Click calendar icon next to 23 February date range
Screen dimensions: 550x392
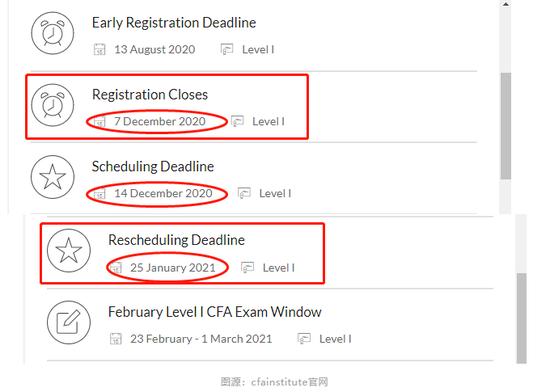[116, 339]
